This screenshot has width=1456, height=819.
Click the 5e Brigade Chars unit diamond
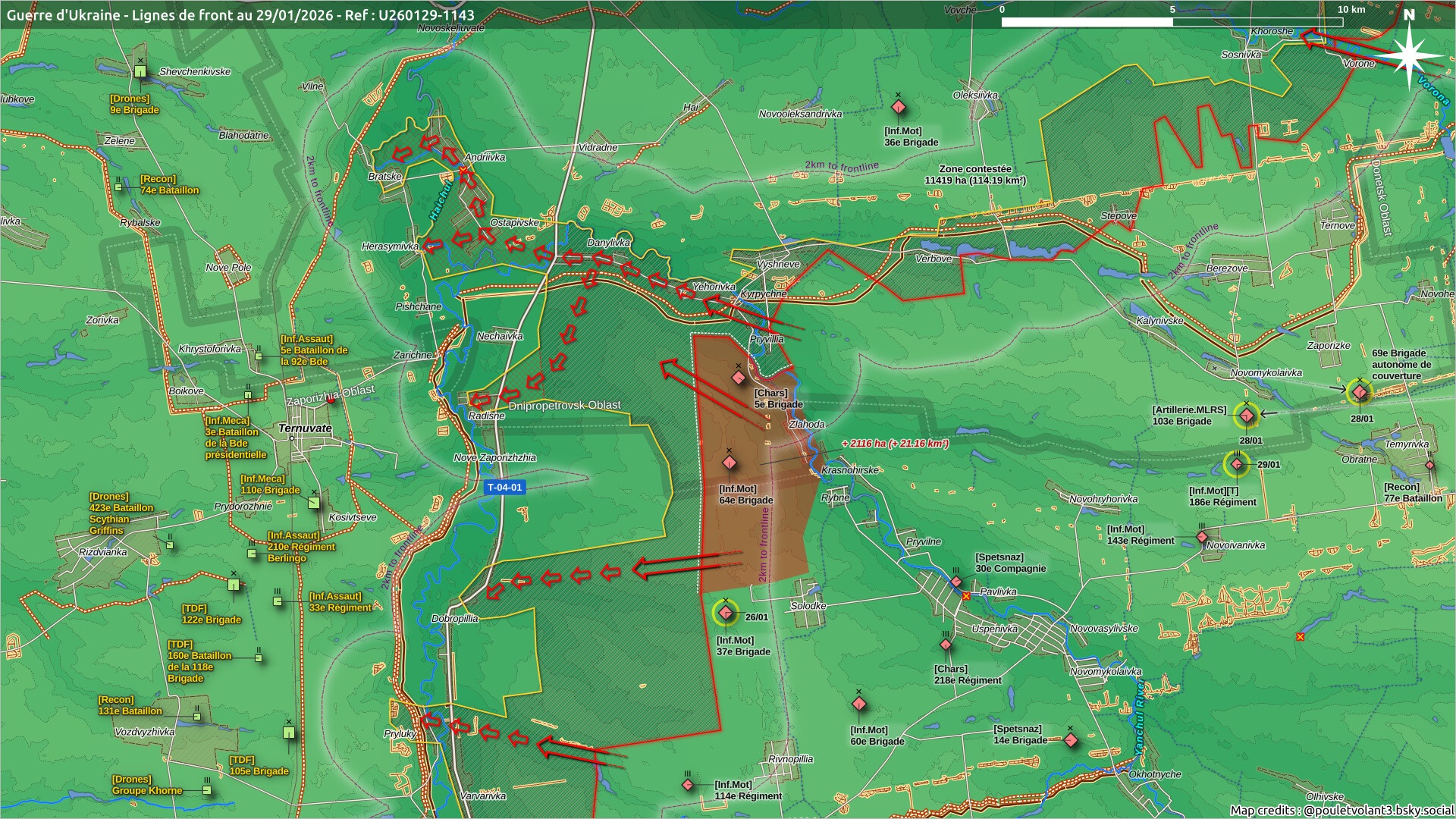(739, 378)
